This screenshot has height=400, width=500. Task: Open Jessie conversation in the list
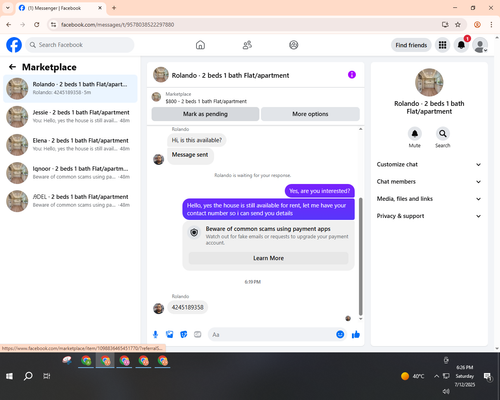(x=70, y=117)
